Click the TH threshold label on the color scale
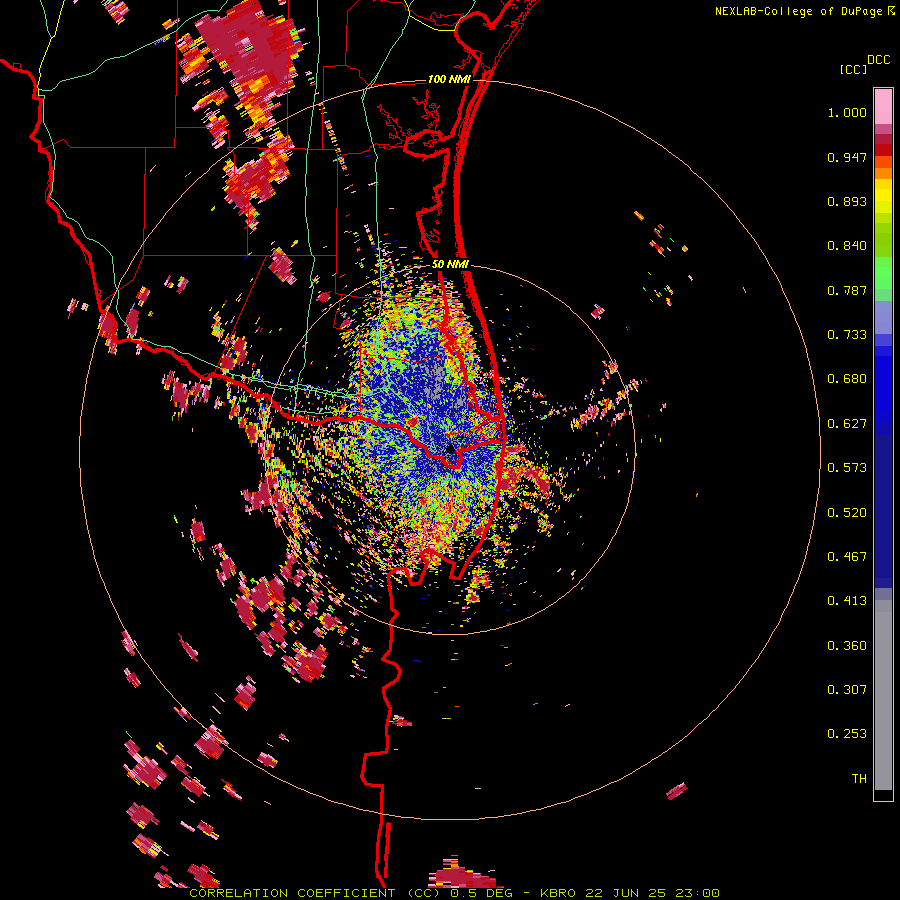This screenshot has width=900, height=900. pos(859,779)
